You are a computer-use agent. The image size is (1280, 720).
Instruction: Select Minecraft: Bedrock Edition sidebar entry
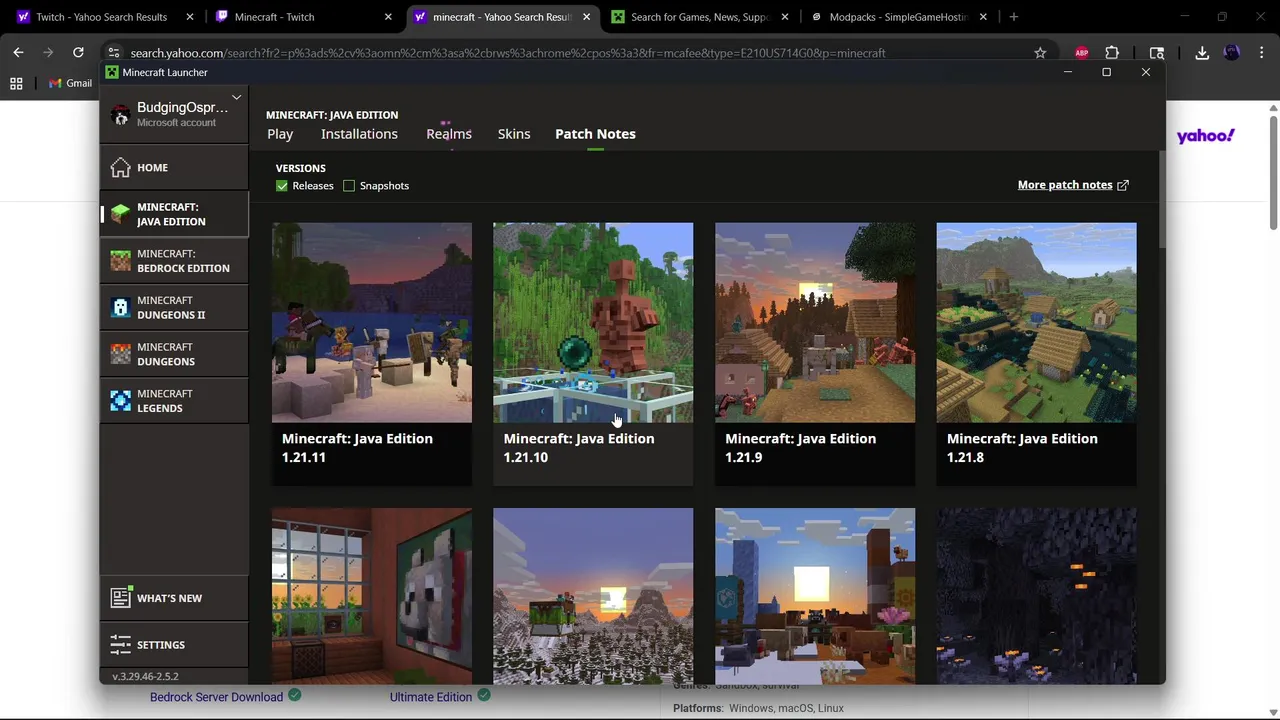point(174,261)
